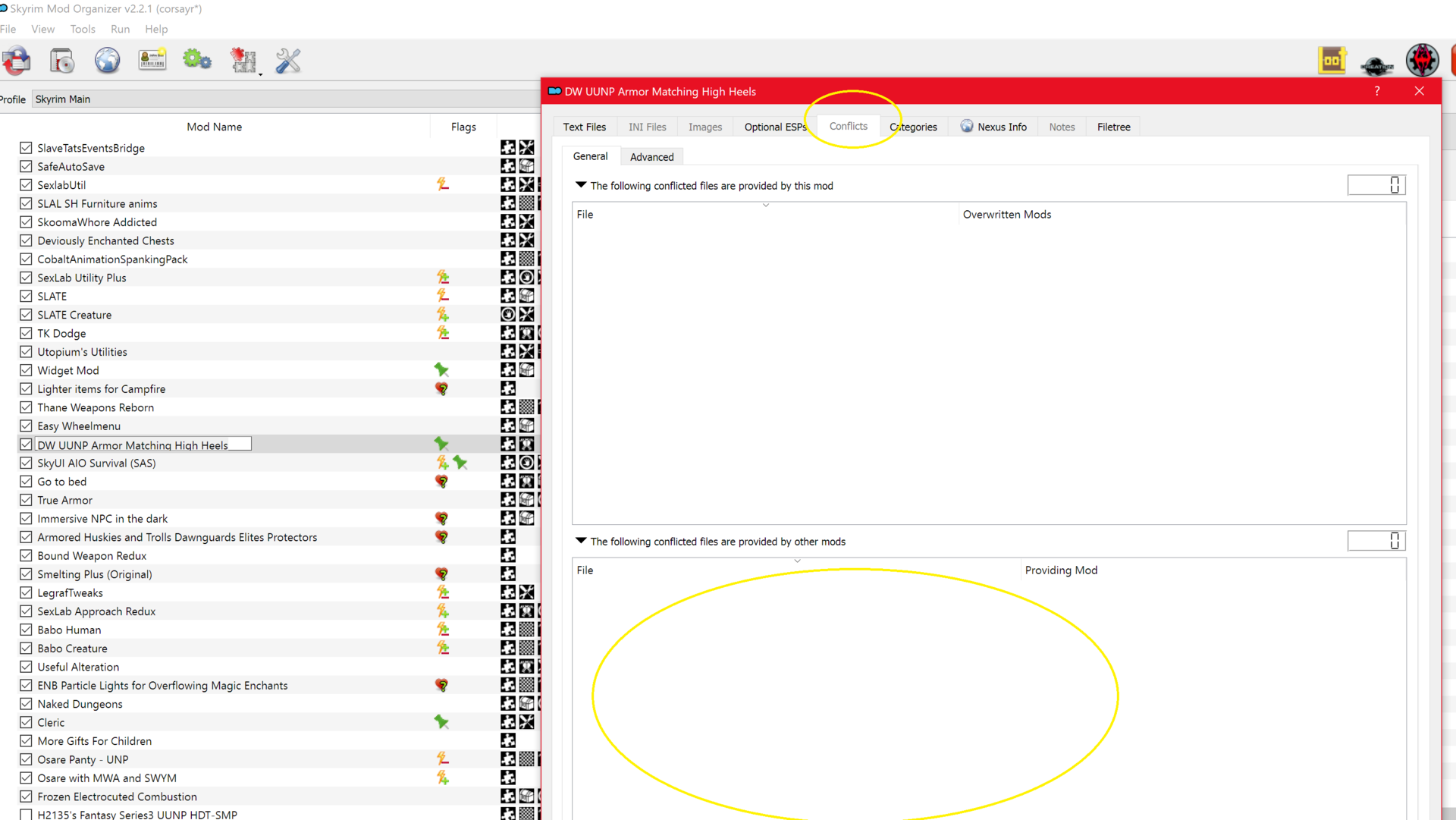Uncheck Thane Weapons Reborn
The image size is (1456, 820).
pyautogui.click(x=26, y=407)
